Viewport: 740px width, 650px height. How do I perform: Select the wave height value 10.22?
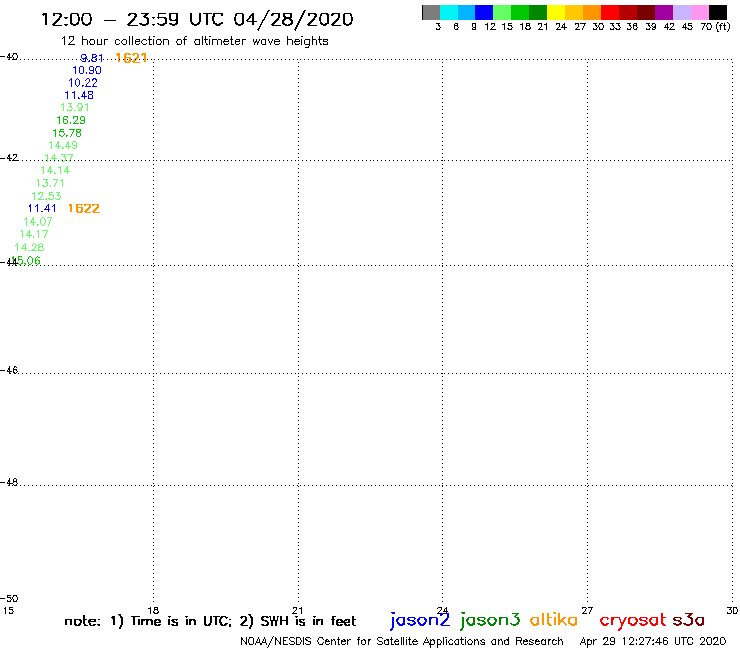[83, 83]
